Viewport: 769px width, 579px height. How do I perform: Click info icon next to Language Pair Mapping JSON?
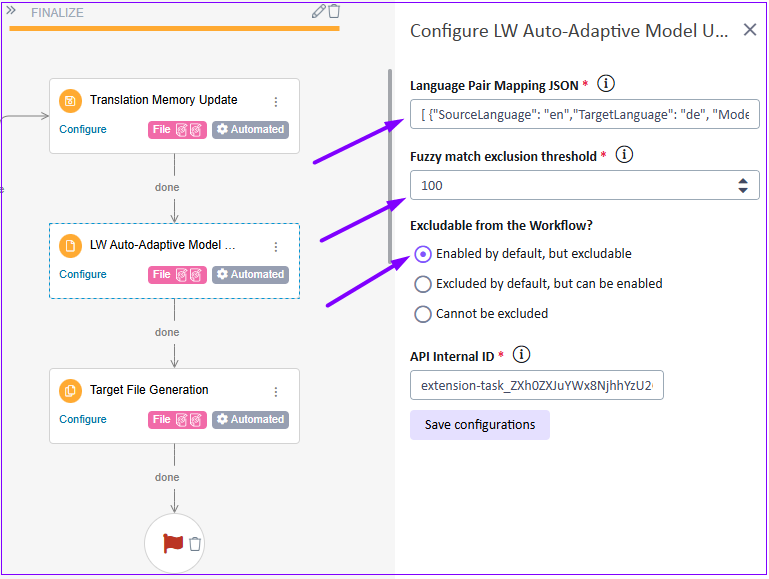(606, 84)
